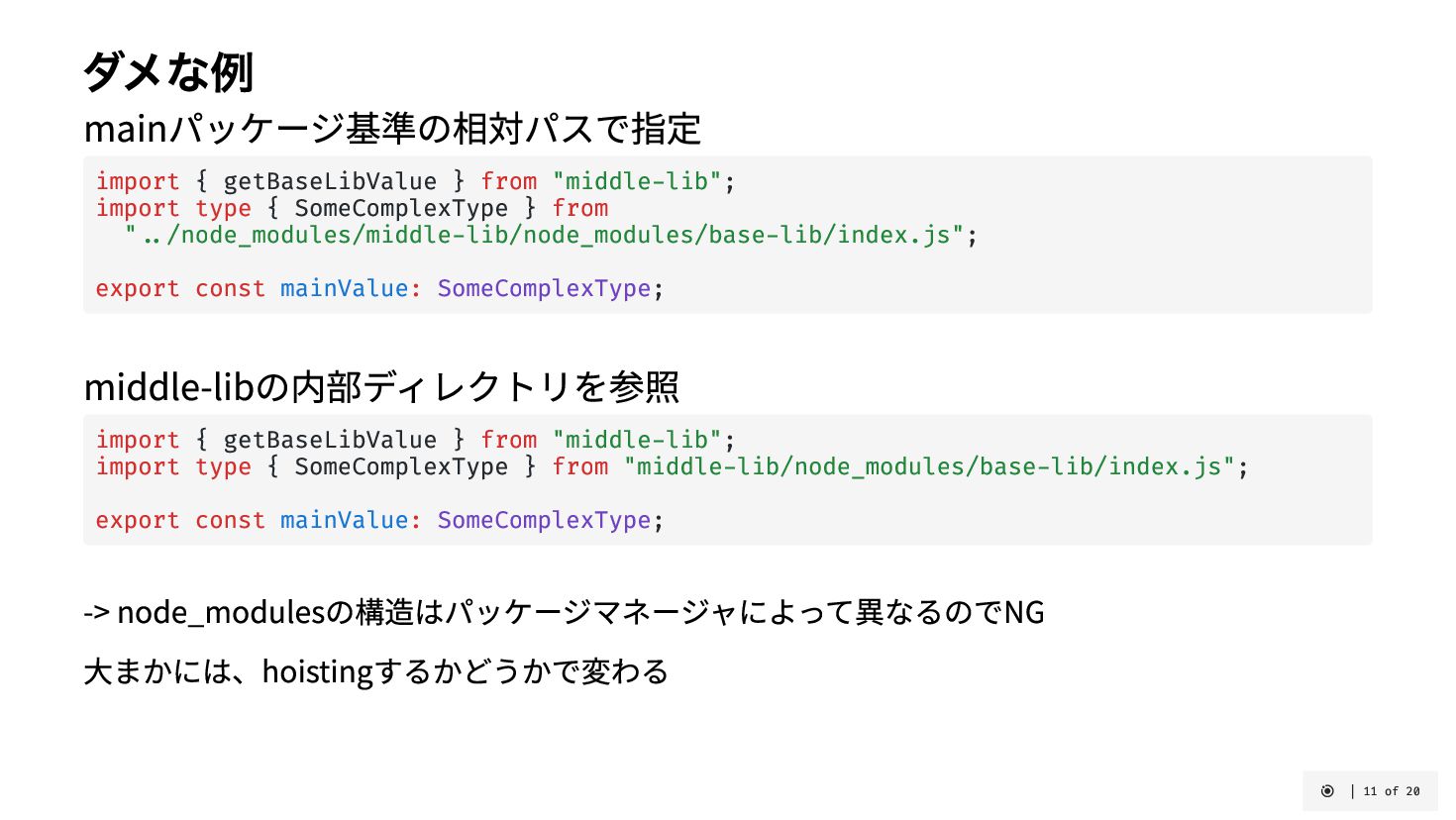The image size is (1456, 820).
Task: Click the heading "mainパッケージ基準の相対パスで指定"
Action: pyautogui.click(x=392, y=129)
